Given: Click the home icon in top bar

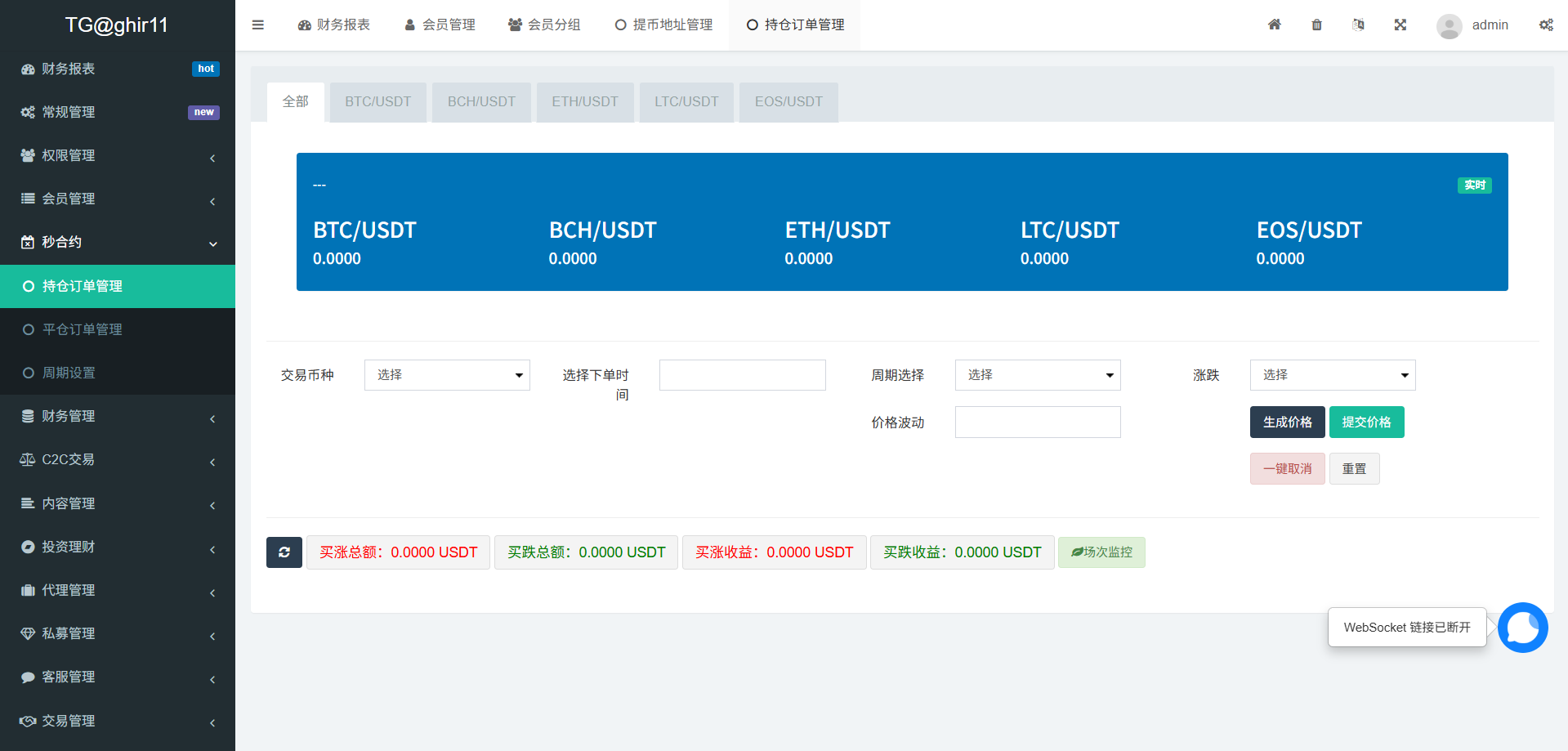Looking at the screenshot, I should 1274,25.
